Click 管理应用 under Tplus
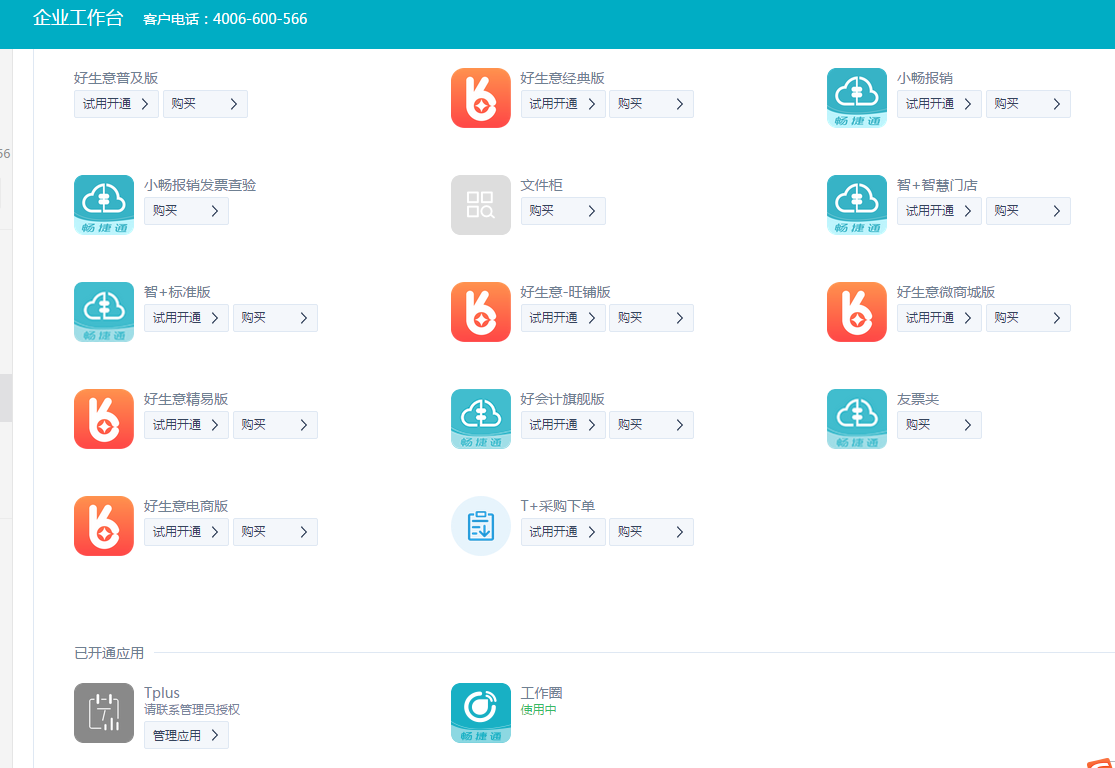 point(186,735)
